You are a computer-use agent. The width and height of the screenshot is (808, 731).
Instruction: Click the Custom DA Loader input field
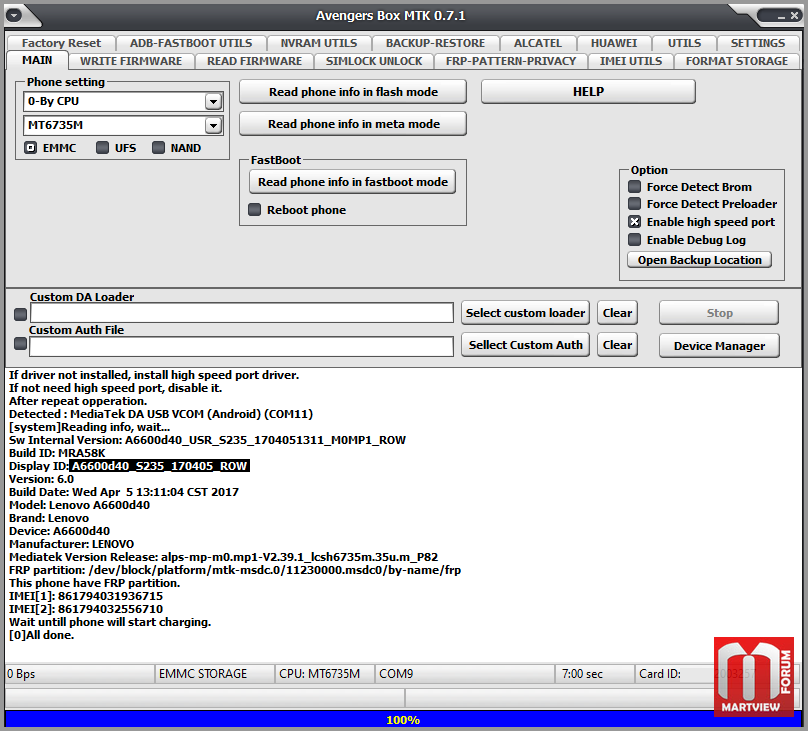tap(242, 313)
